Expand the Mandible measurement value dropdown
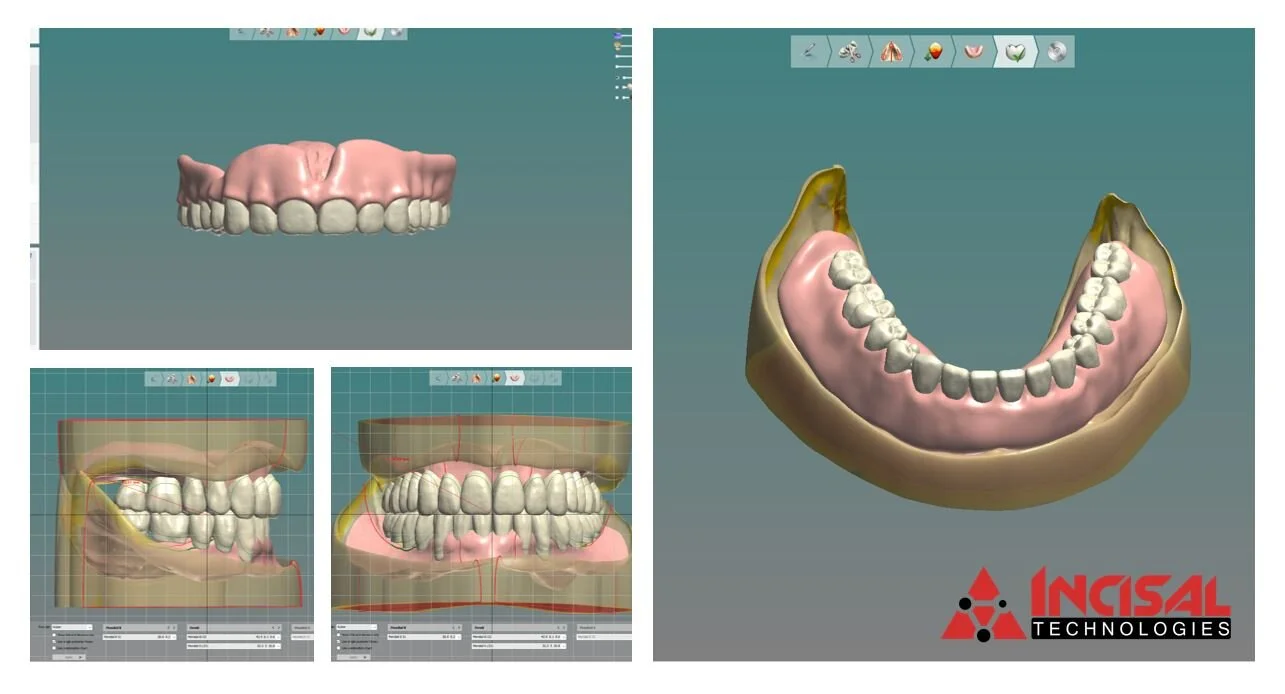 [175, 636]
